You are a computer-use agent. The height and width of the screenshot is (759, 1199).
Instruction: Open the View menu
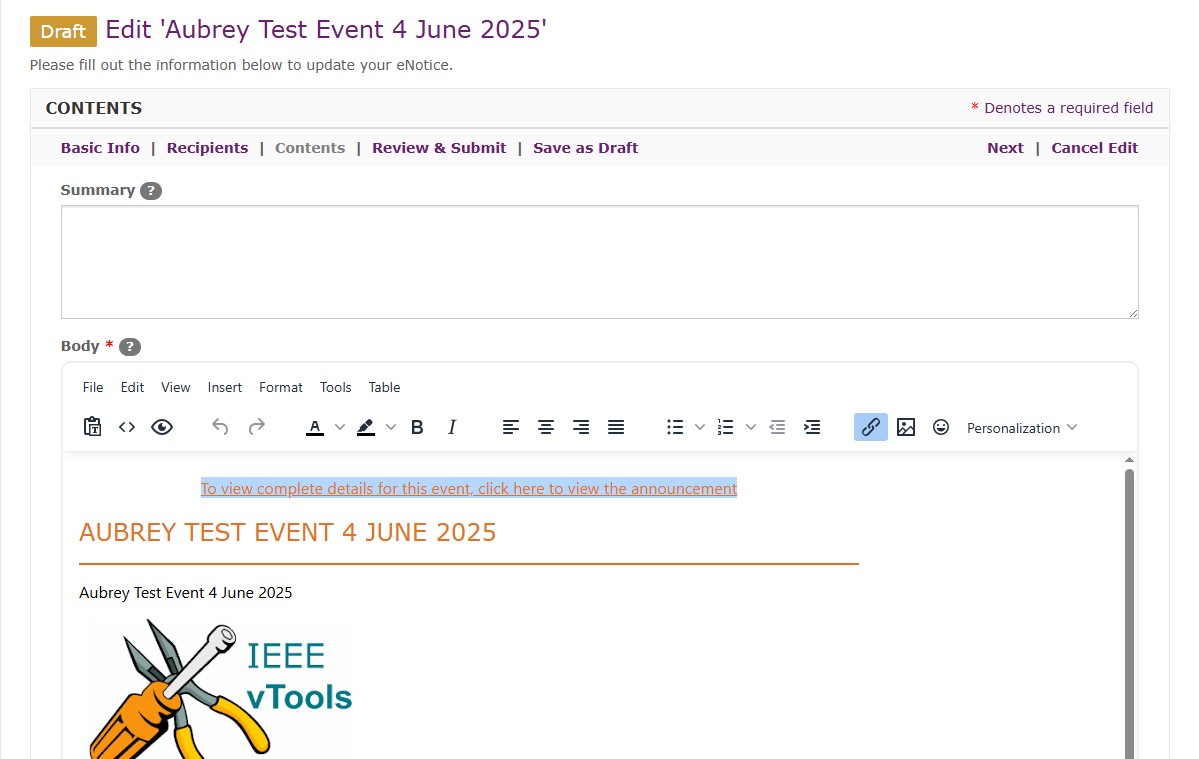click(176, 387)
